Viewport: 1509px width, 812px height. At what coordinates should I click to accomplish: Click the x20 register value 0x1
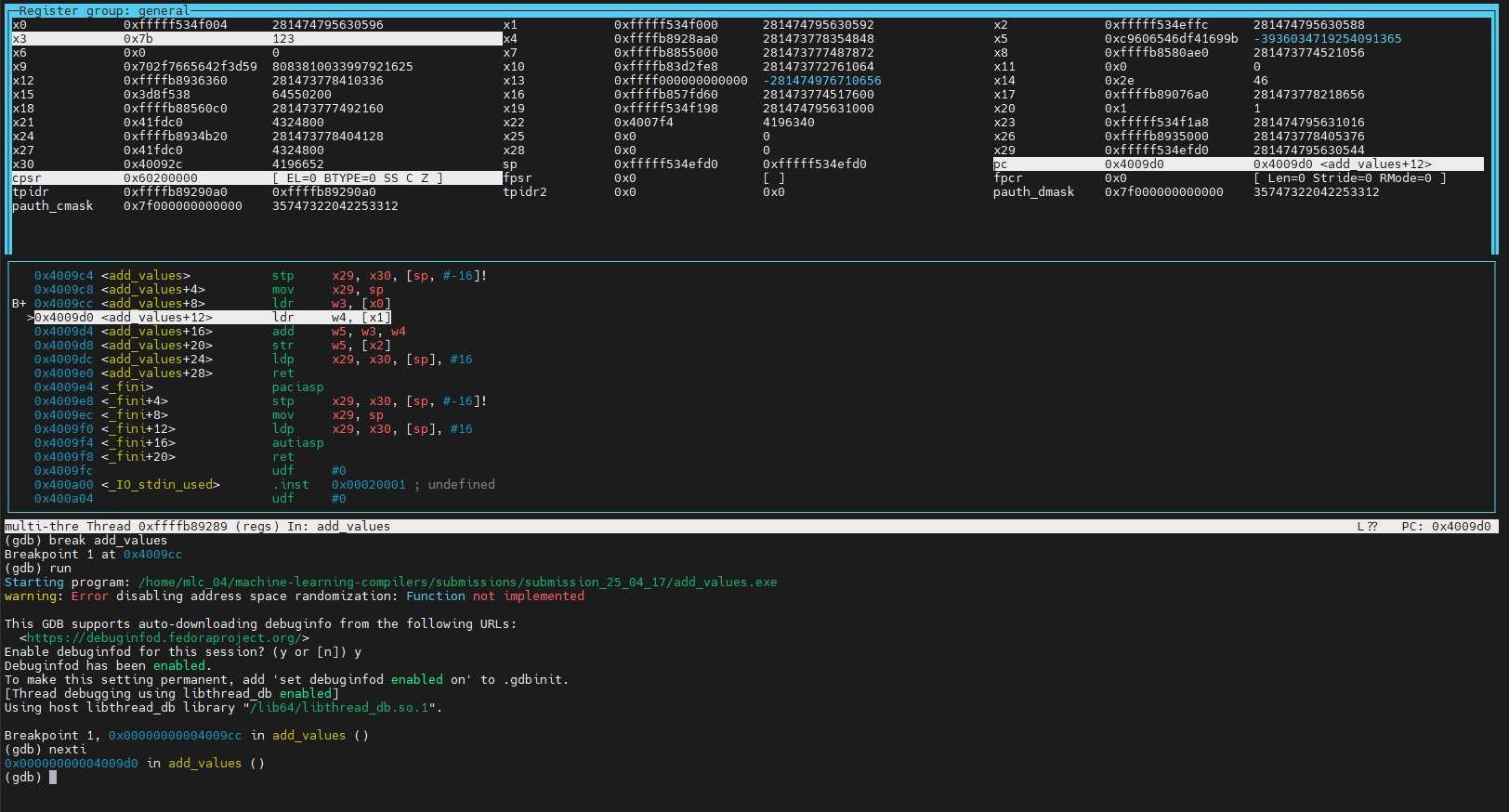[1116, 109]
